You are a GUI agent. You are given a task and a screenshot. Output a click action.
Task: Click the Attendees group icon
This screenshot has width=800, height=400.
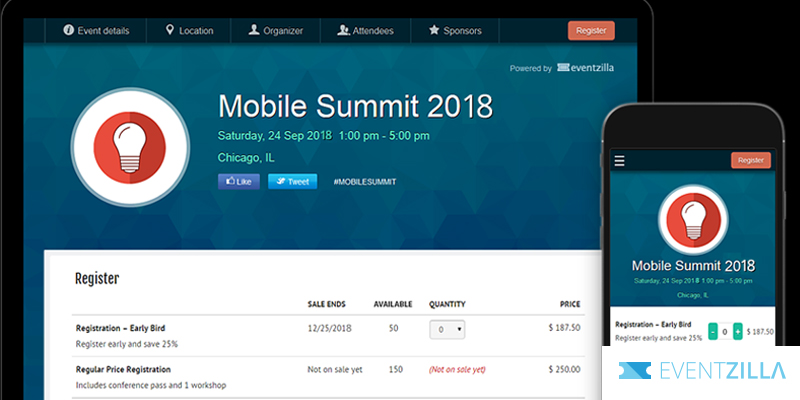tap(343, 30)
